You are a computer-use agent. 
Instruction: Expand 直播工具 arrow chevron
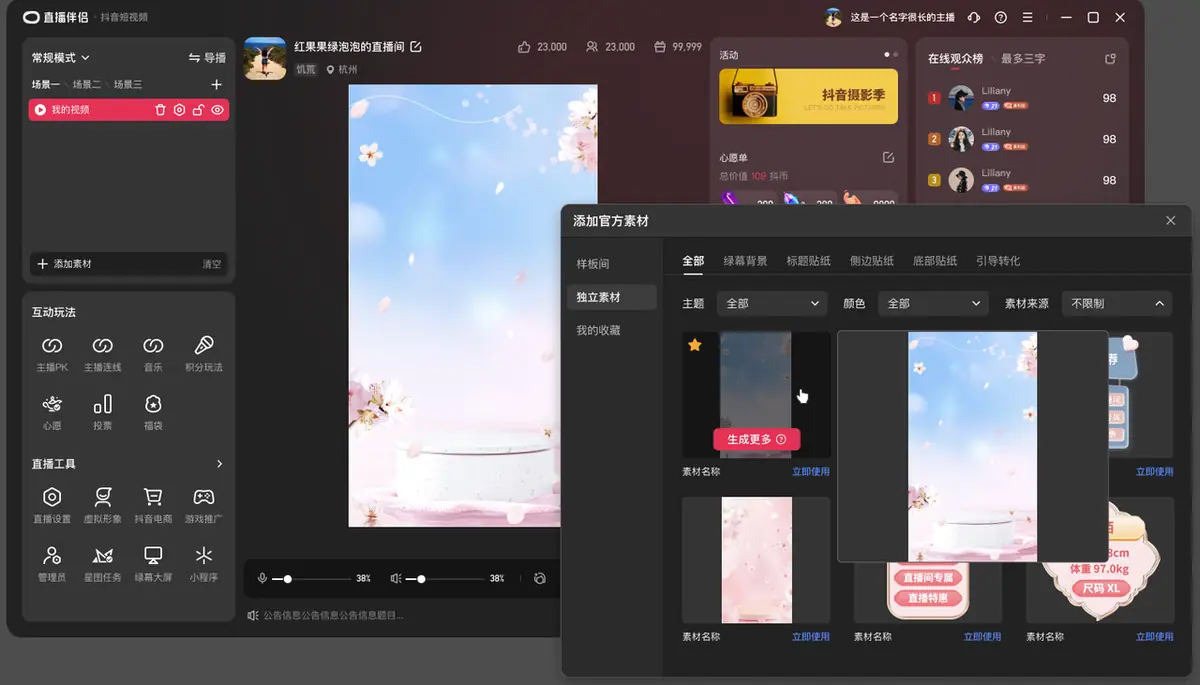[x=219, y=464]
